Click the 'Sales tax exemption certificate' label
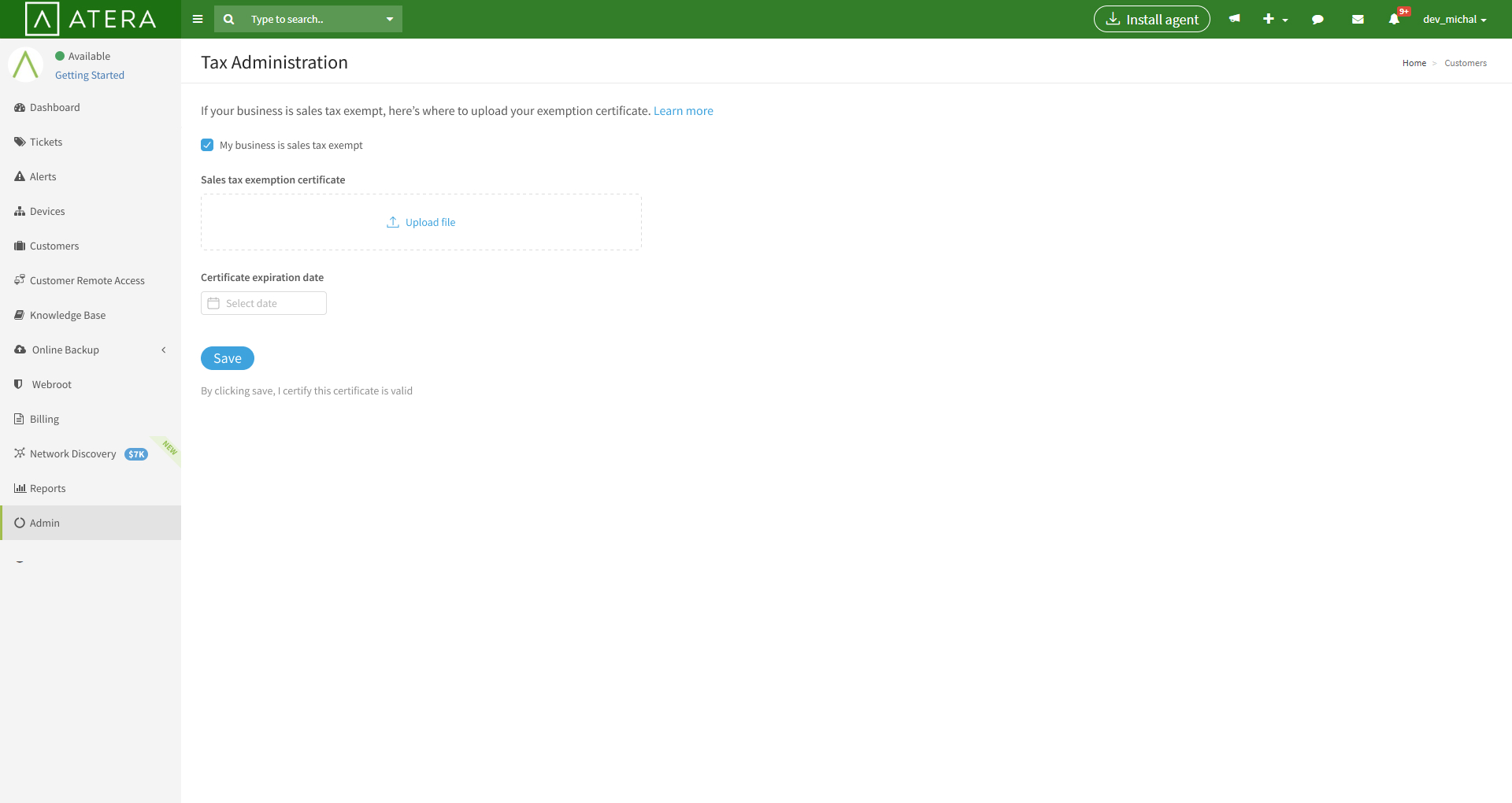This screenshot has height=803, width=1512. (273, 179)
